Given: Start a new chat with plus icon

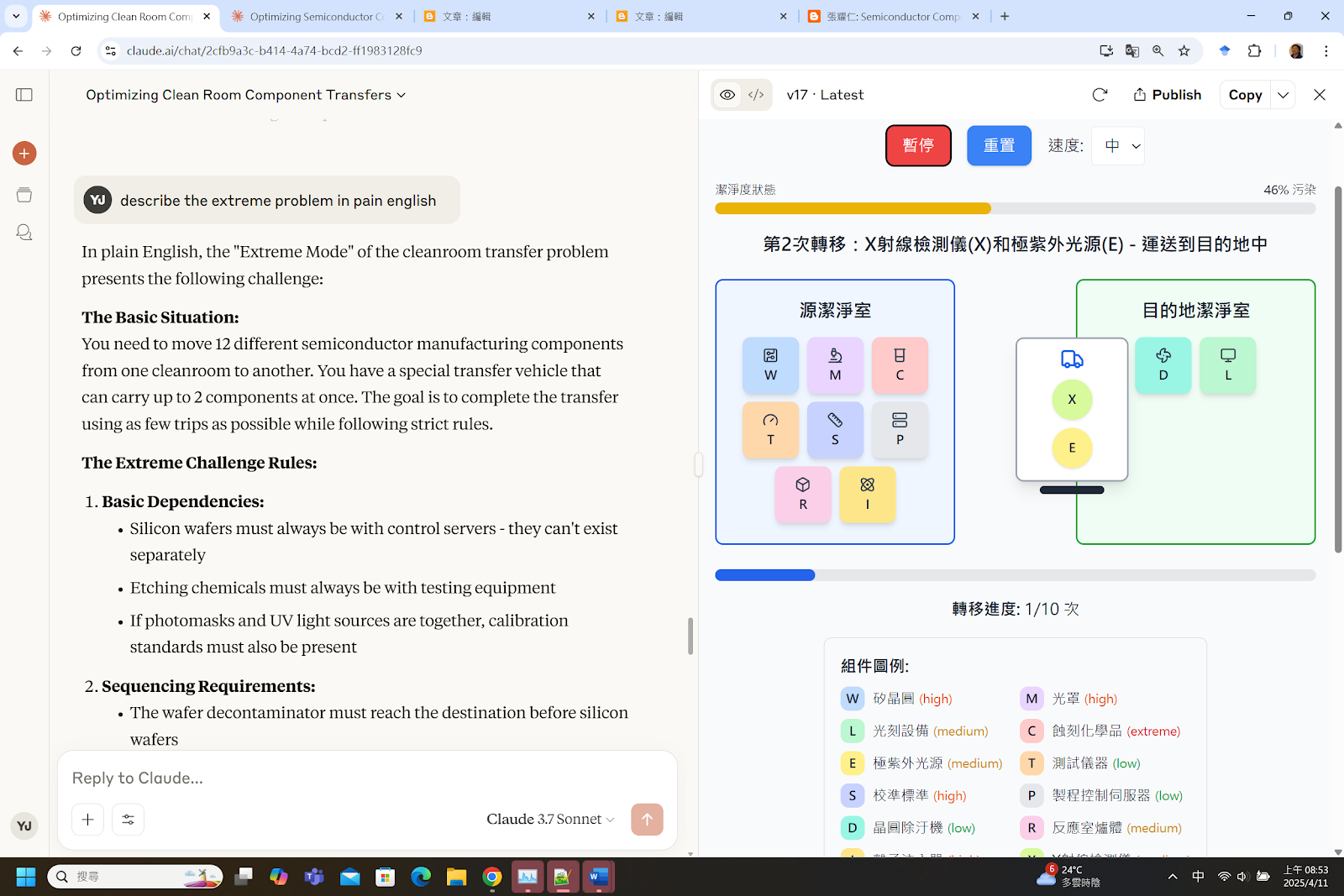Looking at the screenshot, I should 24,153.
